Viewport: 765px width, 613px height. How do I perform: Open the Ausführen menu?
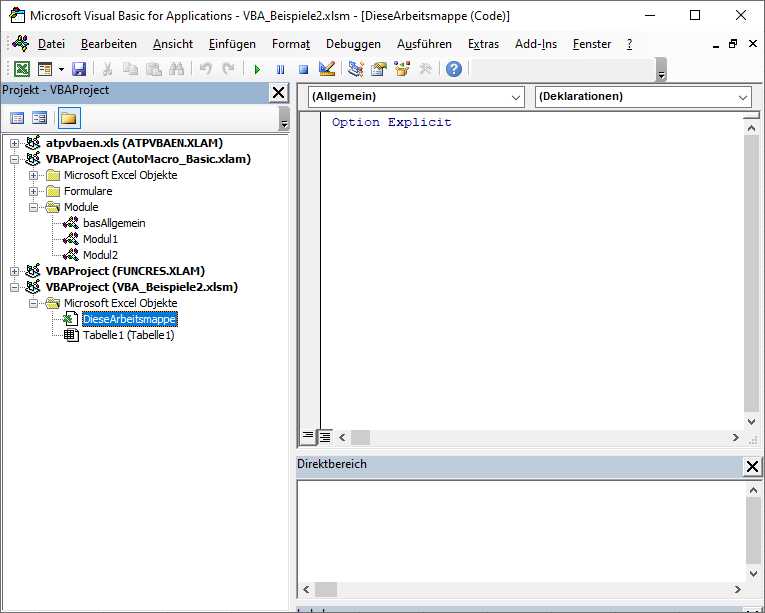(x=424, y=44)
